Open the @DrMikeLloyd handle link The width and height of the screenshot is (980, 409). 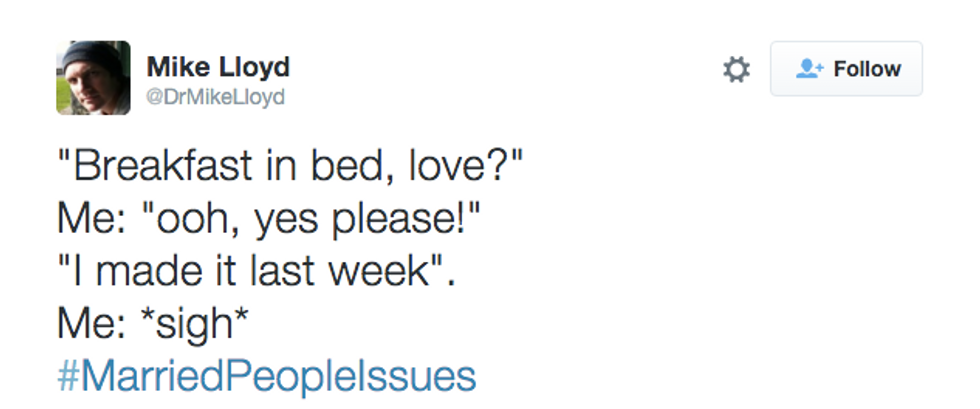tap(216, 97)
